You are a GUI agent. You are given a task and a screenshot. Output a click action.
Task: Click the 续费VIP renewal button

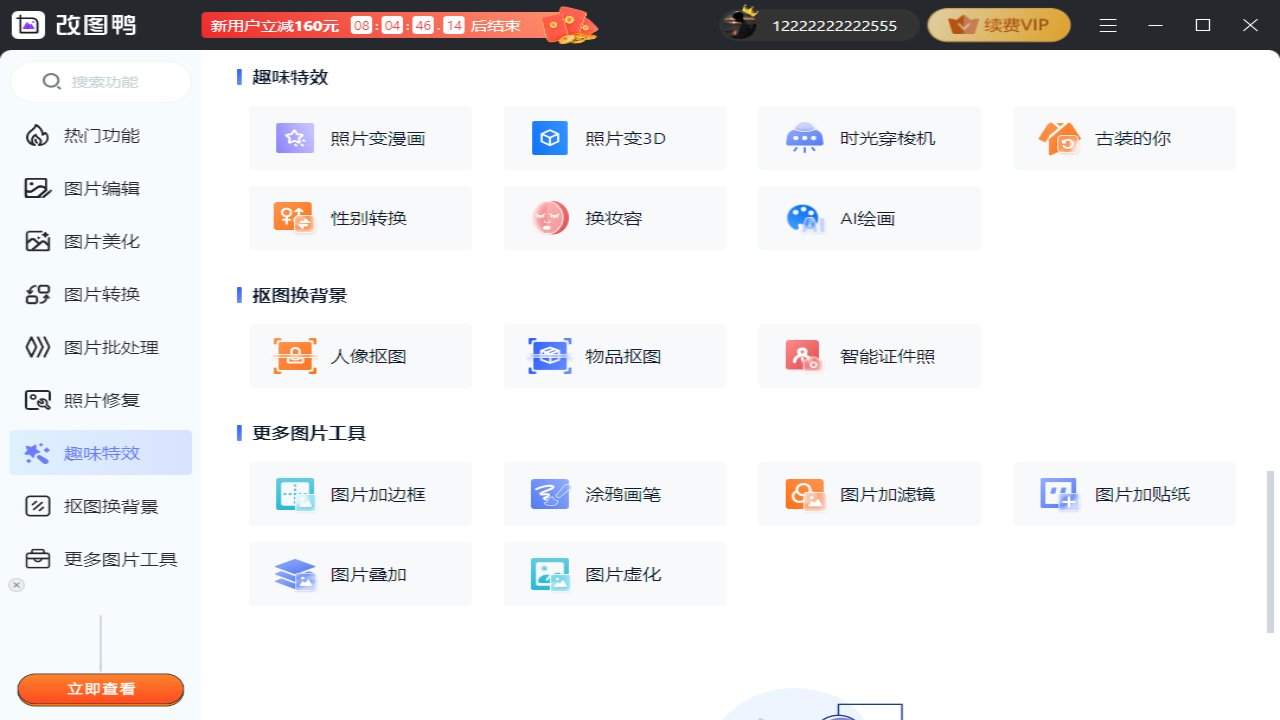tap(998, 24)
